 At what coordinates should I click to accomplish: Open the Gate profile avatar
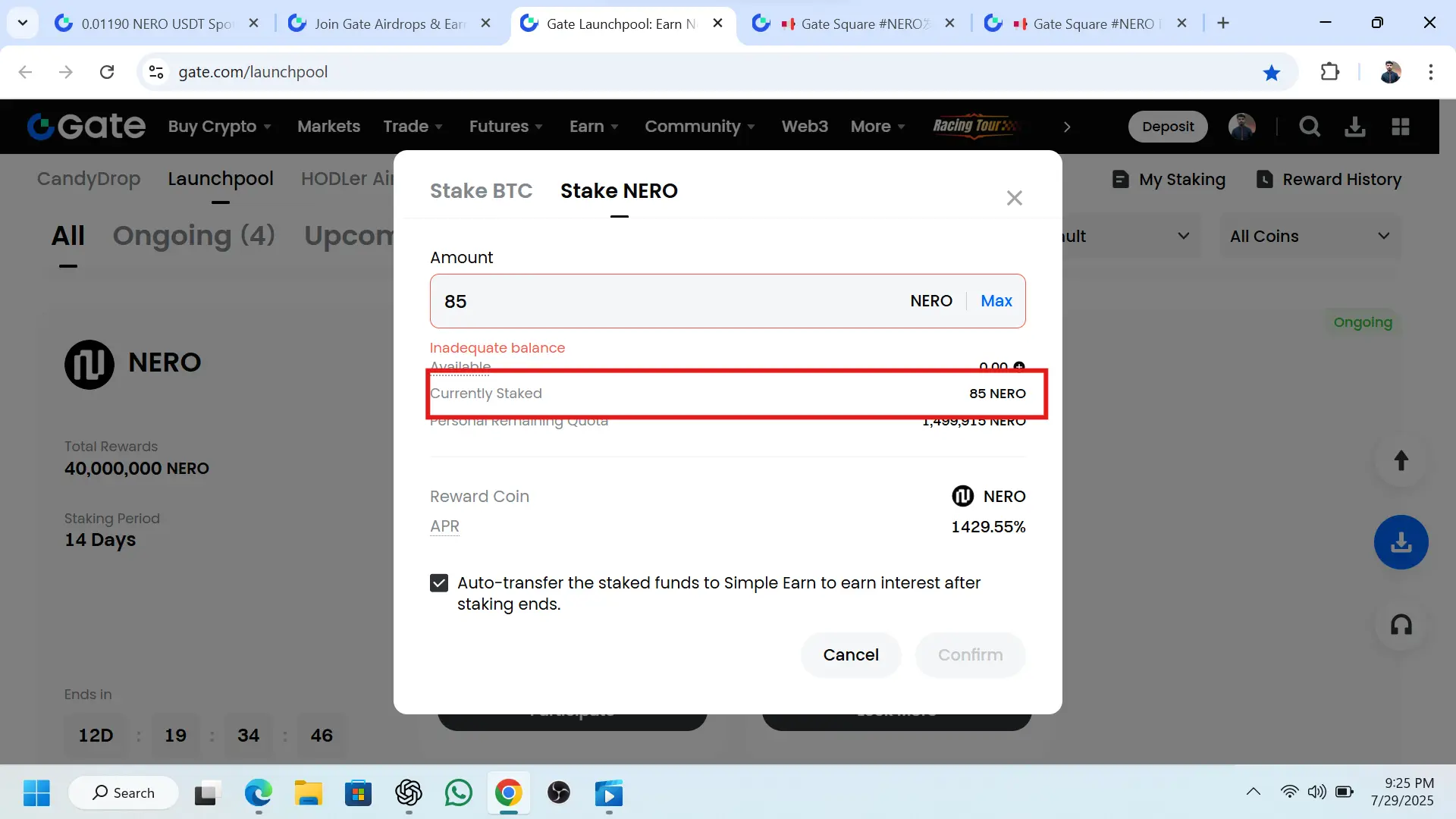[x=1242, y=127]
